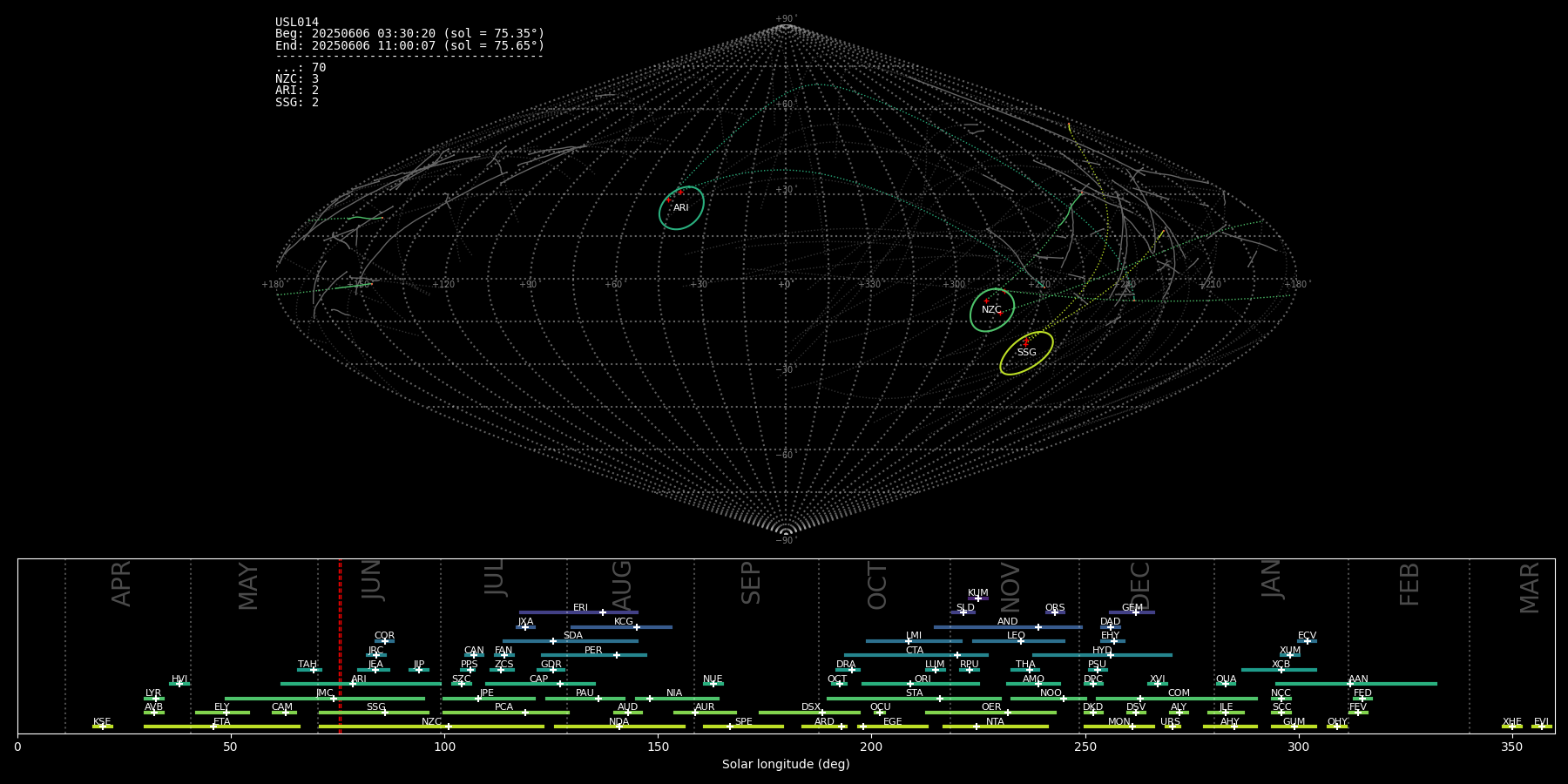Click the CAP shower label in timeline
This screenshot has width=1568, height=784.
tap(539, 679)
